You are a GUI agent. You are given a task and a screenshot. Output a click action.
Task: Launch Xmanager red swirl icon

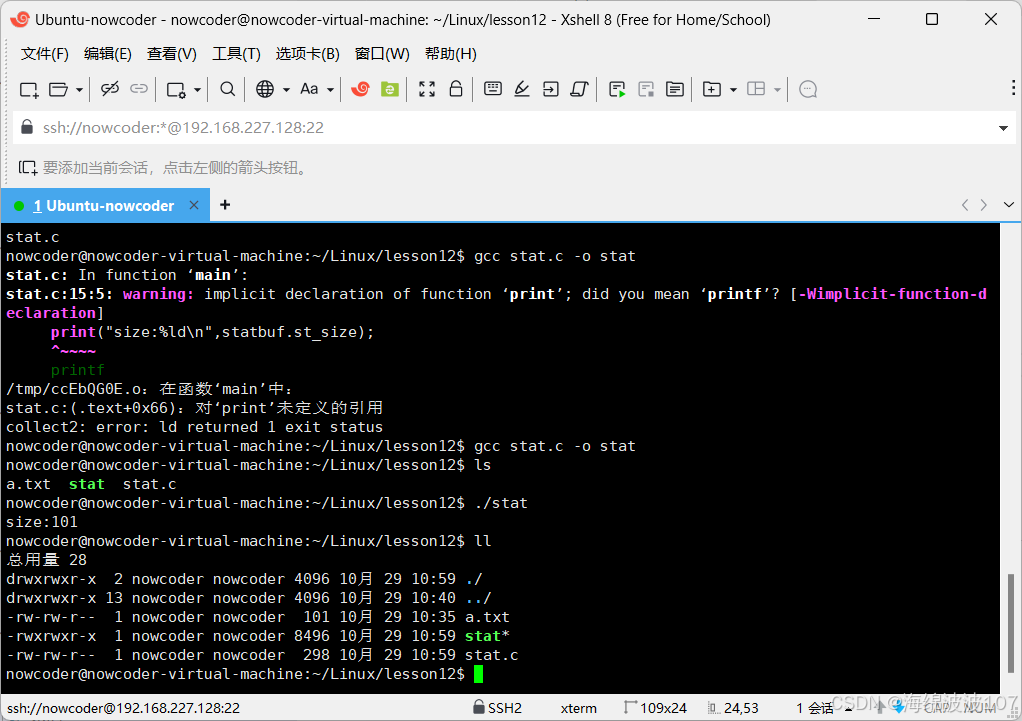coord(360,89)
